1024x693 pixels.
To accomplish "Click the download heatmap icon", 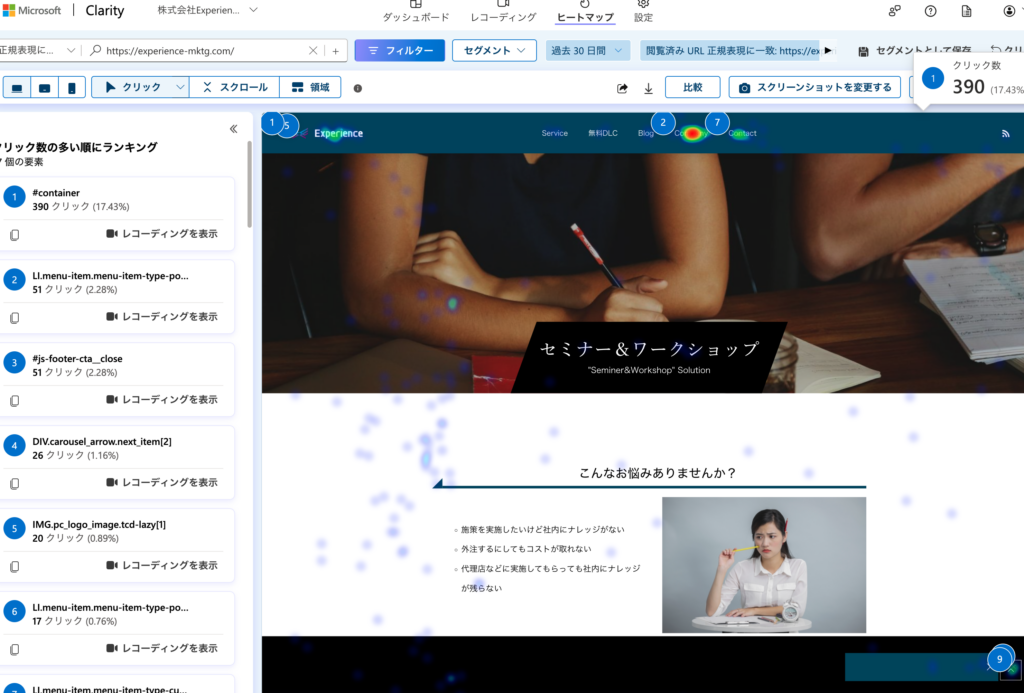I will (x=648, y=87).
